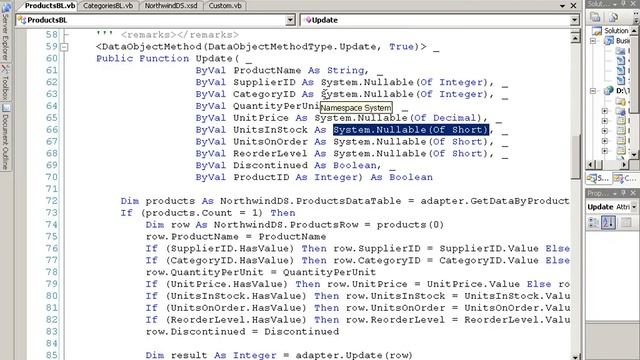The width and height of the screenshot is (640, 360).
Task: Select the ProductsBL.vb tab
Action: pos(50,6)
